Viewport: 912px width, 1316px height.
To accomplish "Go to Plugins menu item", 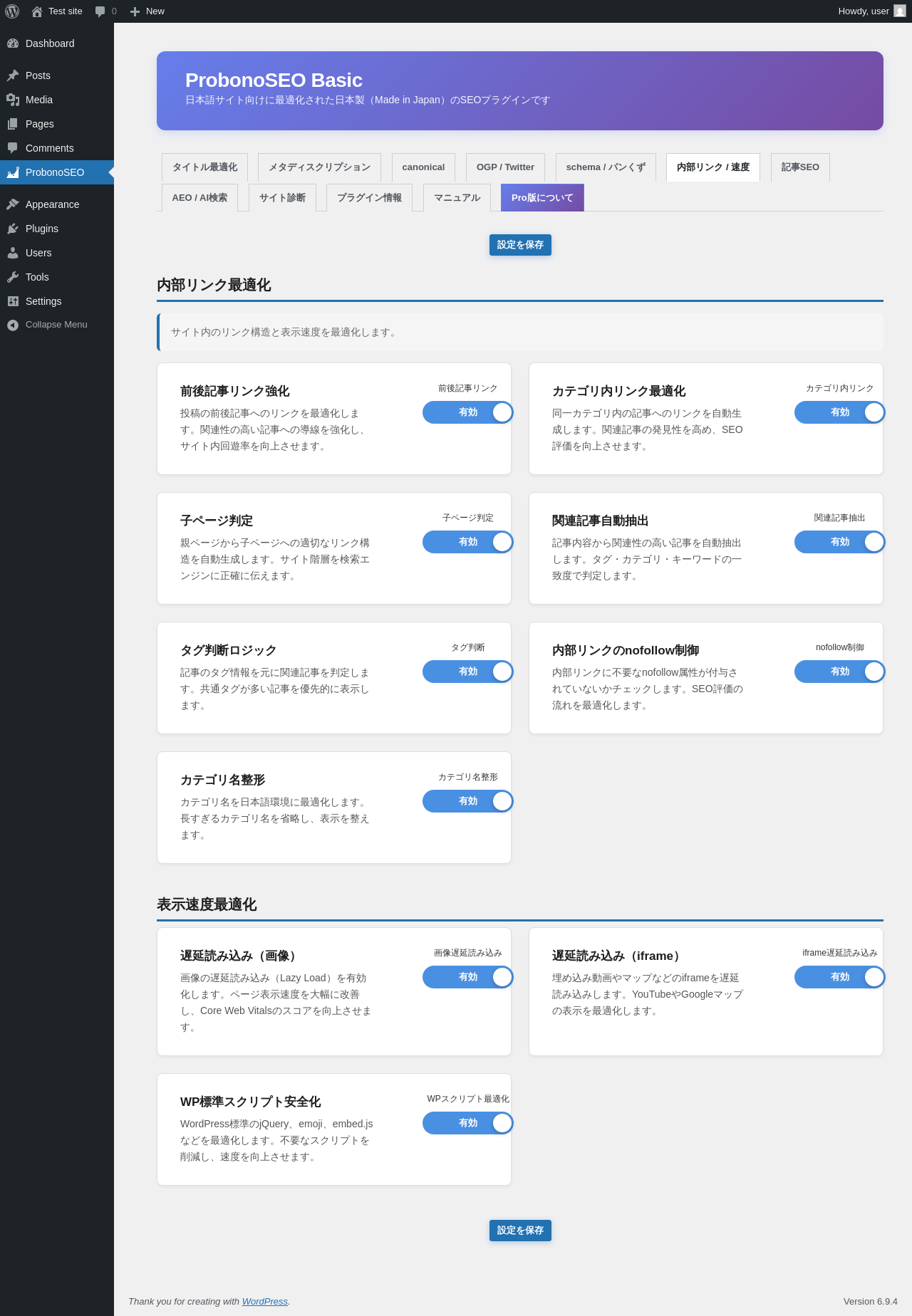I will pyautogui.click(x=57, y=229).
